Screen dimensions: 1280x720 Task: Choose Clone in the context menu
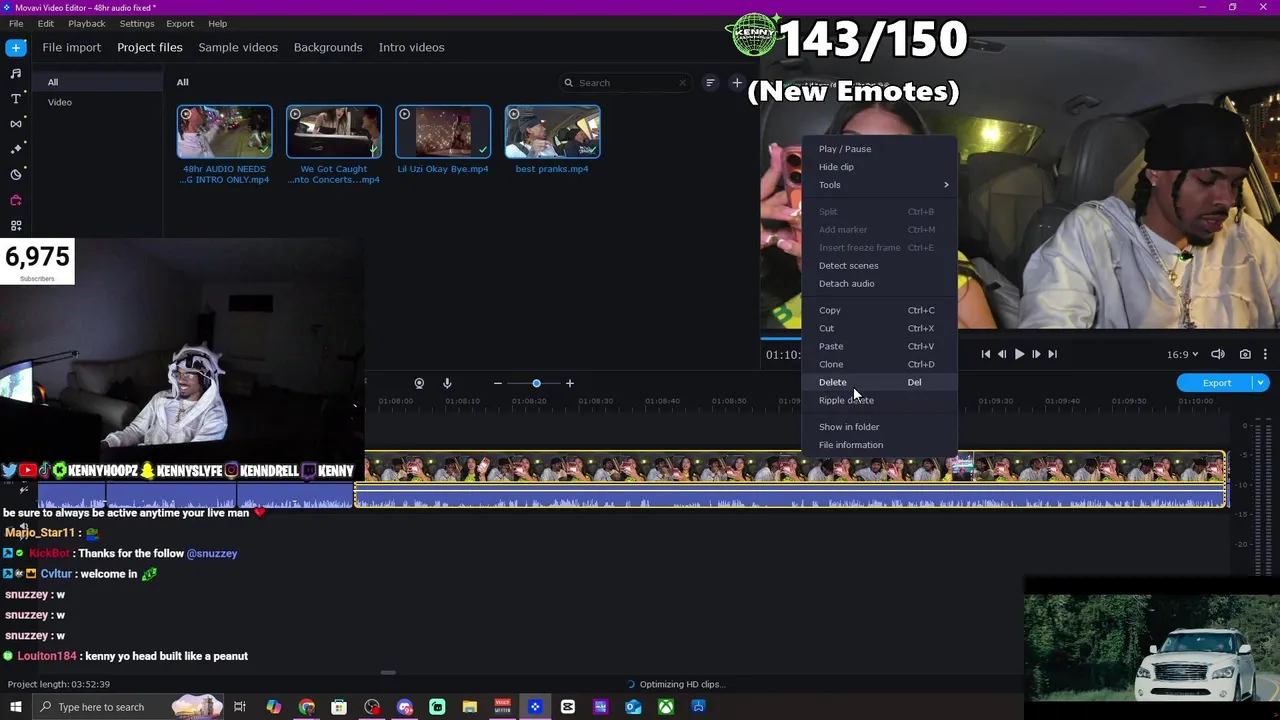tap(882, 364)
